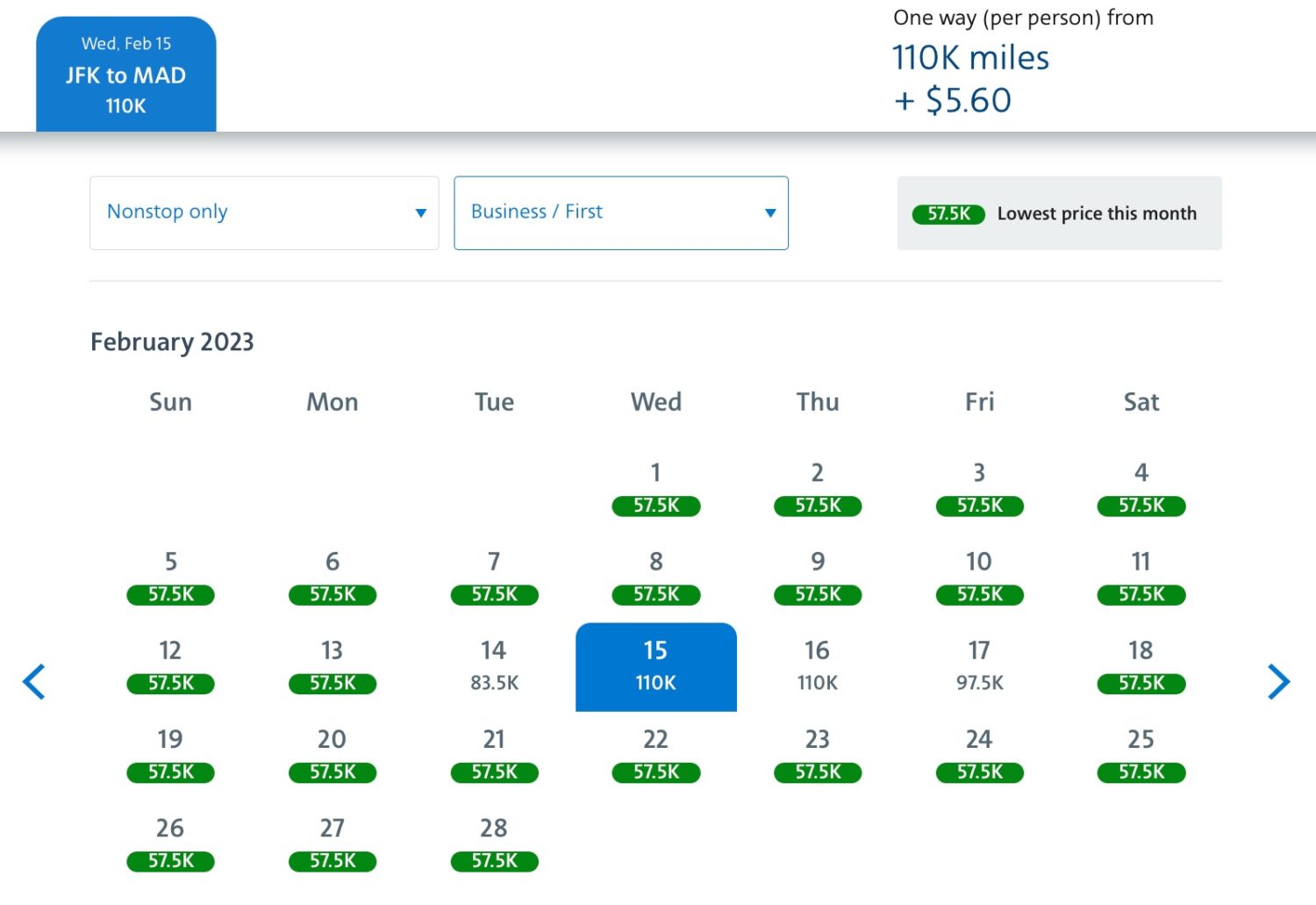Viewport: 1316px width, 905px height.
Task: Choose Saturday February 25
Action: (x=1141, y=755)
